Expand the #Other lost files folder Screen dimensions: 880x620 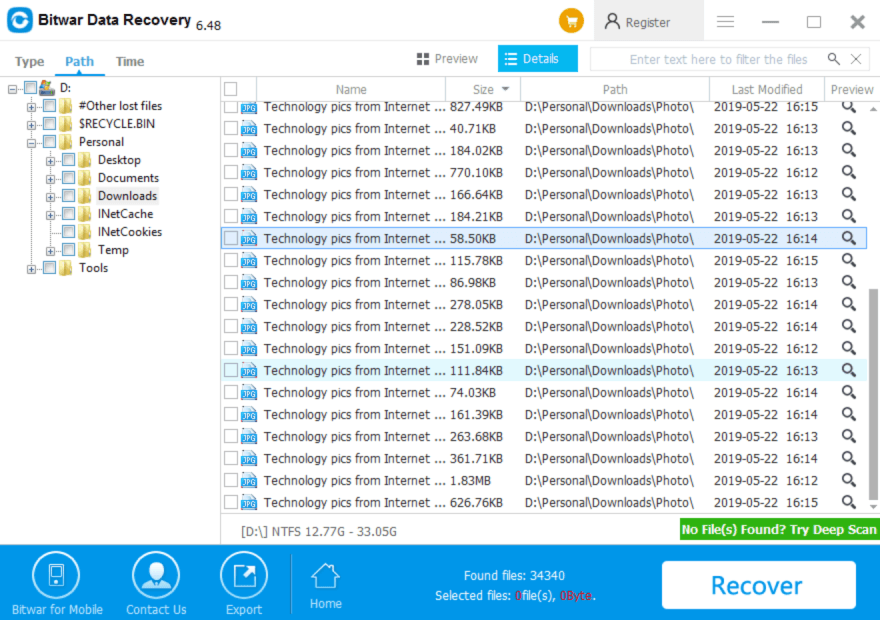pyautogui.click(x=31, y=107)
